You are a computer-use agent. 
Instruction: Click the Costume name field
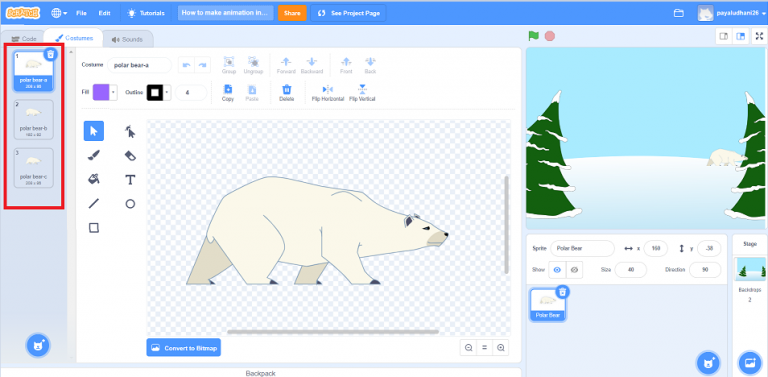[x=140, y=65]
